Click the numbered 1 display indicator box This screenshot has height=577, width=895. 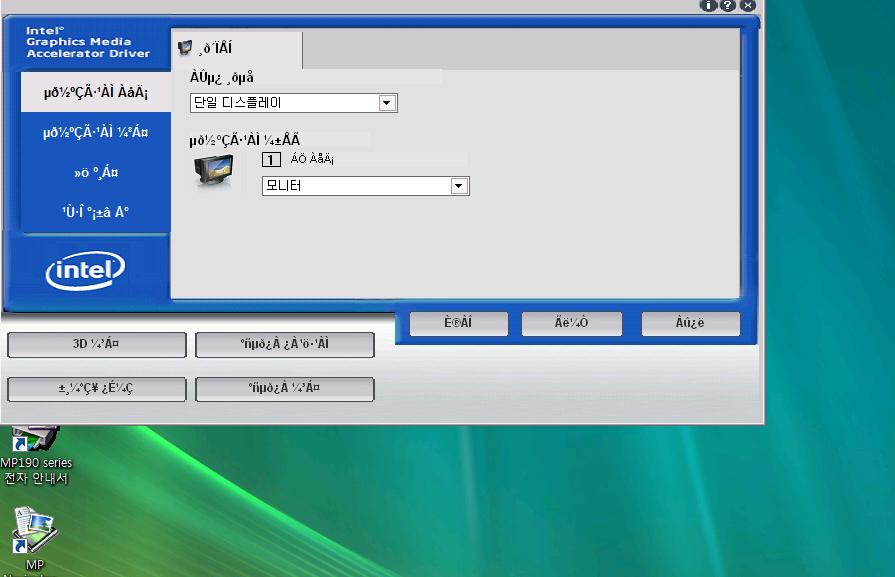pyautogui.click(x=271, y=159)
